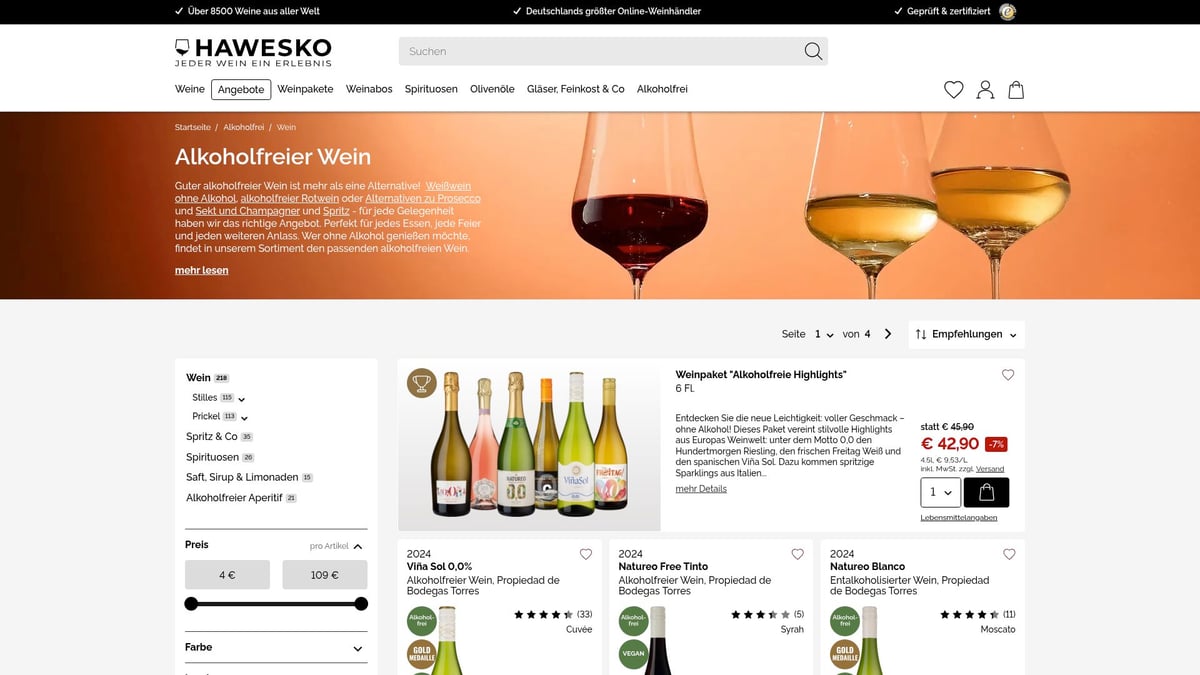Open the user account icon

pyautogui.click(x=985, y=90)
